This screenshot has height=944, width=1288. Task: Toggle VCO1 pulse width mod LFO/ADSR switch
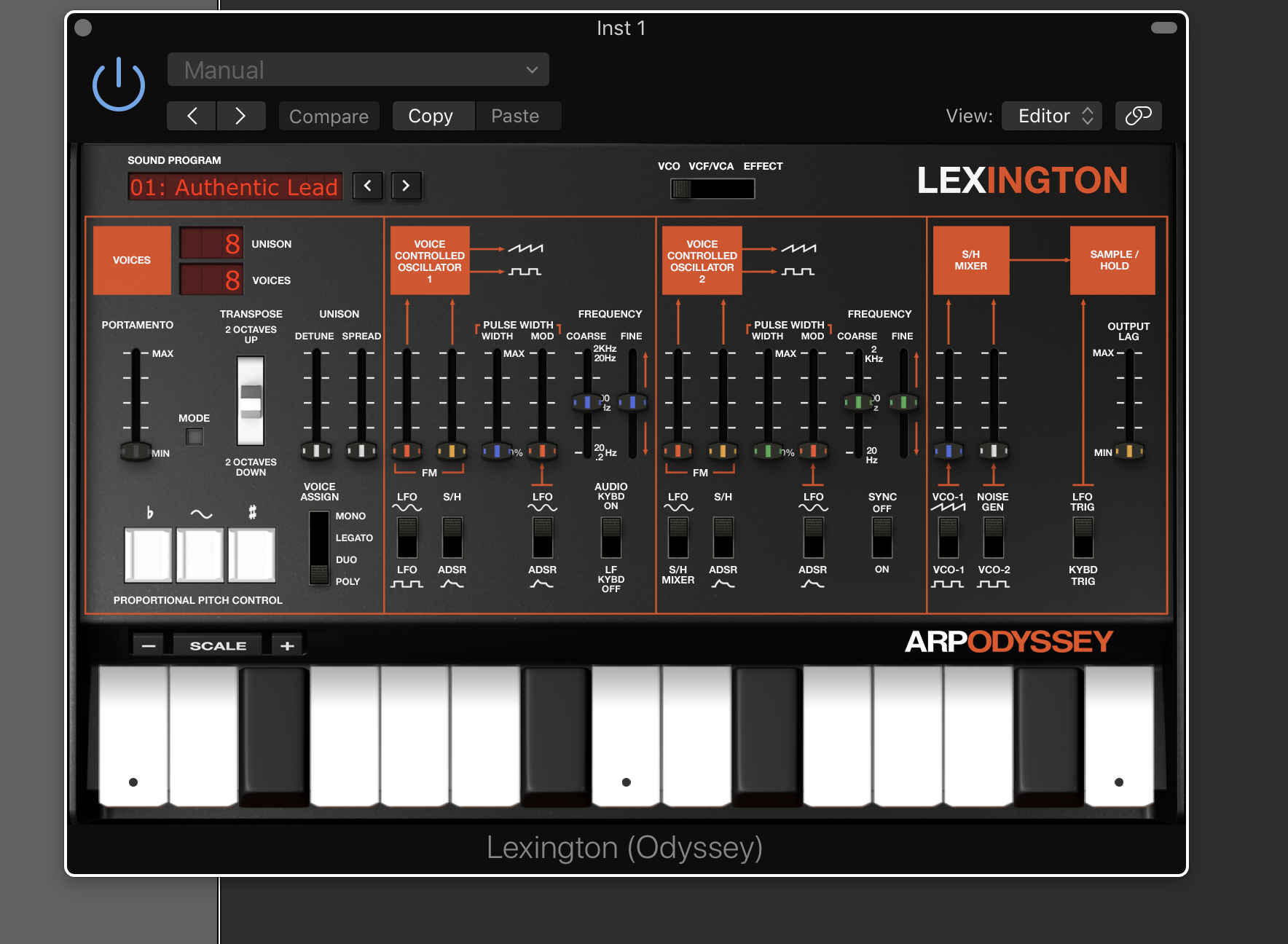pos(543,538)
